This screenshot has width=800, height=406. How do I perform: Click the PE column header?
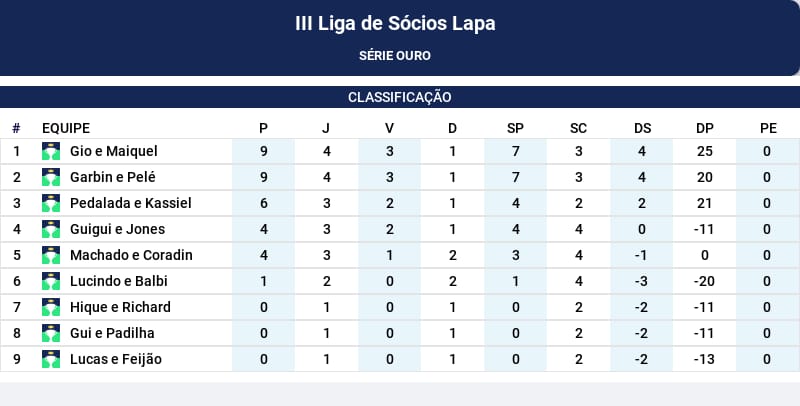pyautogui.click(x=768, y=128)
